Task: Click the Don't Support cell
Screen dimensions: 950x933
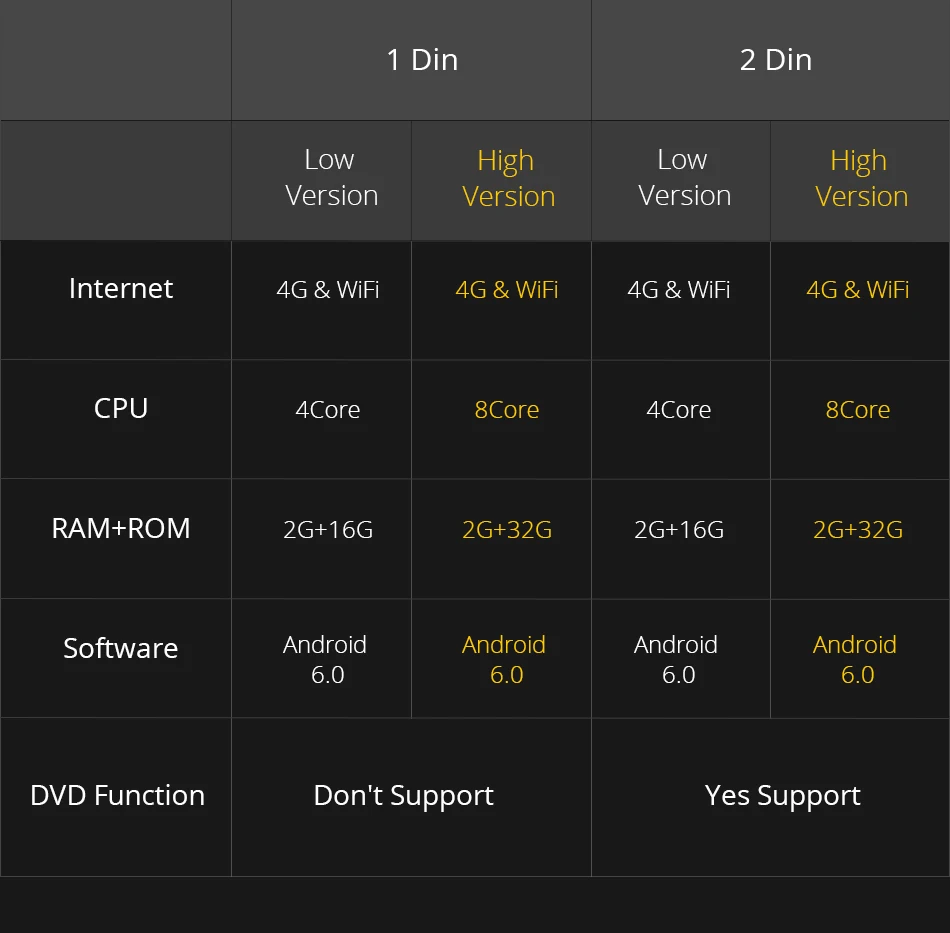Action: pos(404,796)
